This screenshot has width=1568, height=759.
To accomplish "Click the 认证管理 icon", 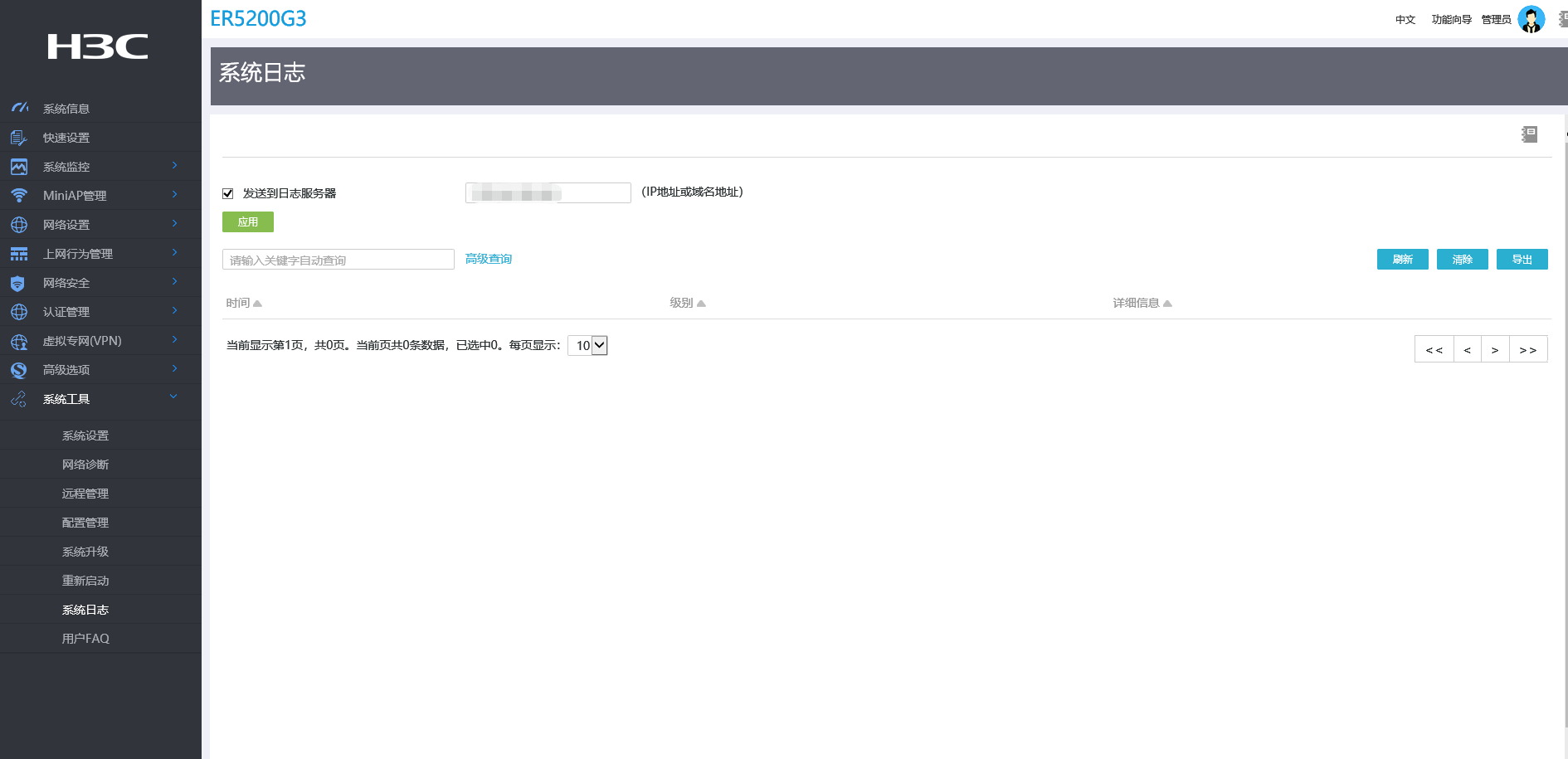I will (19, 312).
